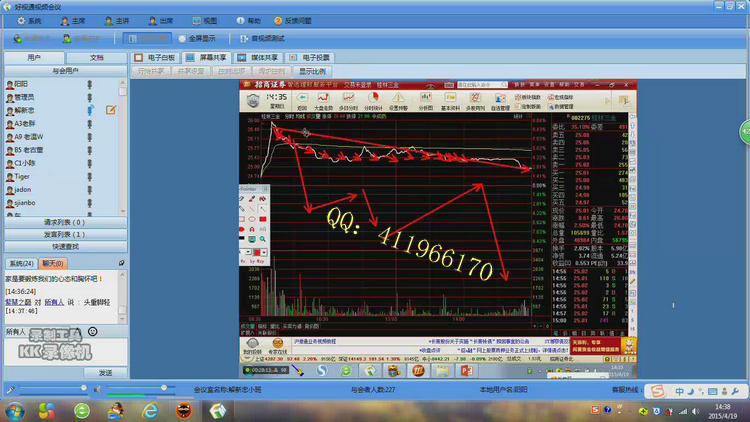This screenshot has width=750, height=422.
Task: Click the emoji smiley icon in chat
Action: 93,331
